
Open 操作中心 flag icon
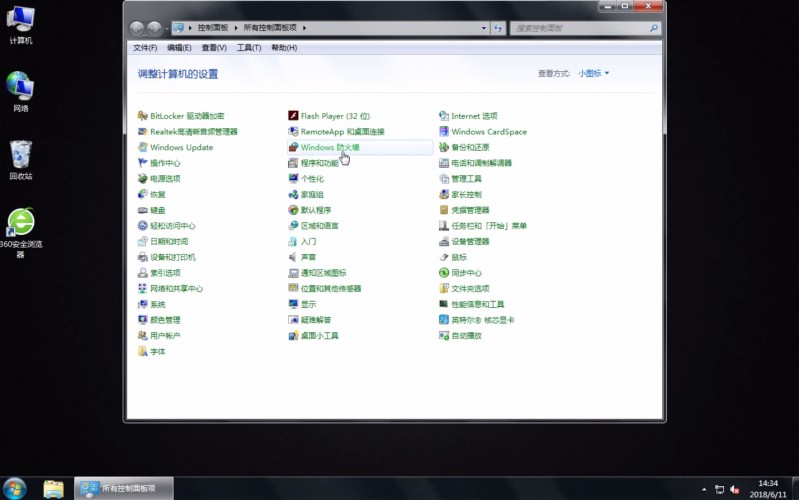coord(143,163)
